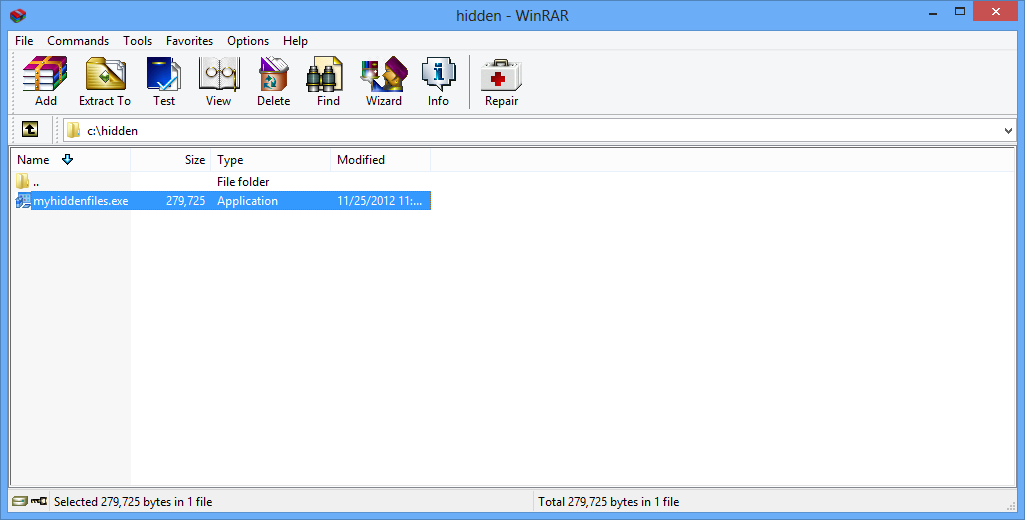Click the key password icon in status bar
The image size is (1025, 520).
tap(39, 502)
